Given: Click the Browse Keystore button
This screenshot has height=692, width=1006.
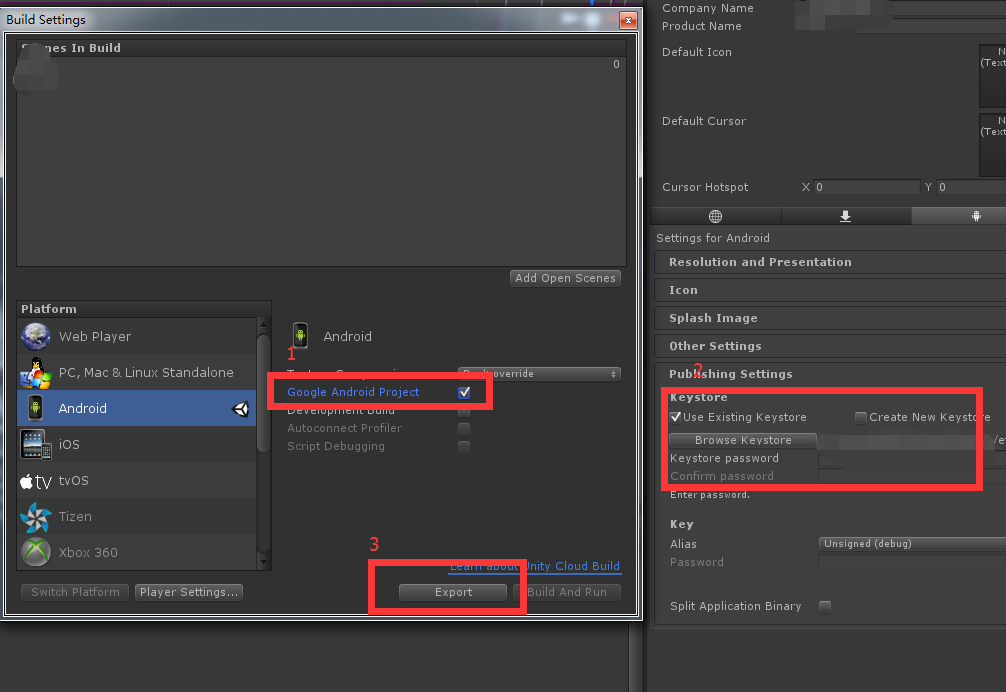Looking at the screenshot, I should pos(743,441).
